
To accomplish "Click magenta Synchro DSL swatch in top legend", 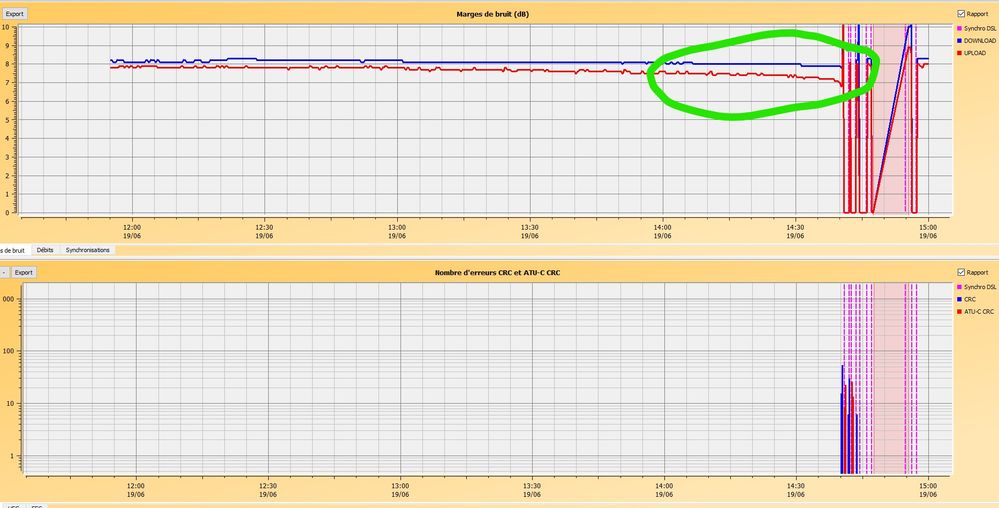I will [x=959, y=29].
